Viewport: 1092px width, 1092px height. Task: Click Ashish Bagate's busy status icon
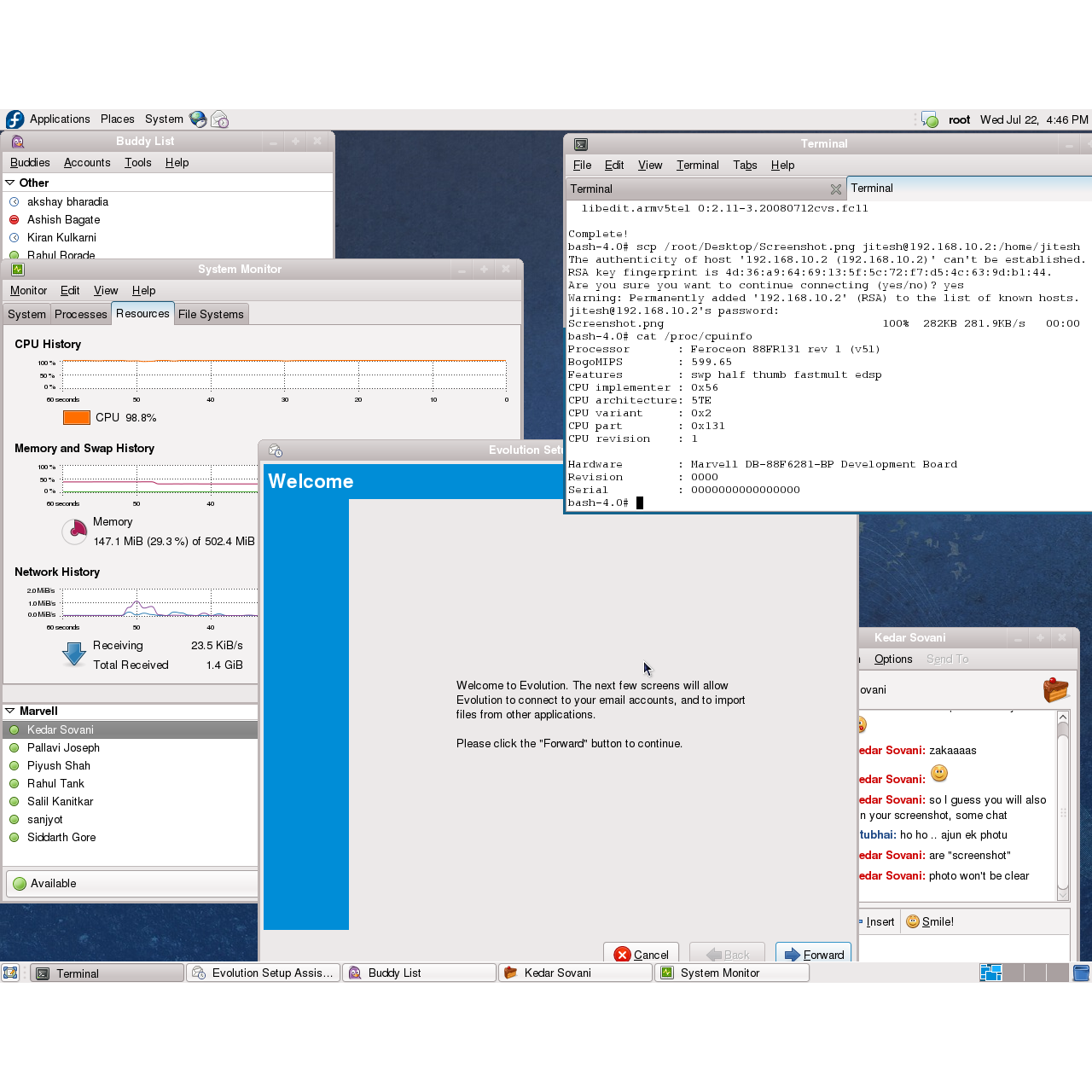point(14,219)
